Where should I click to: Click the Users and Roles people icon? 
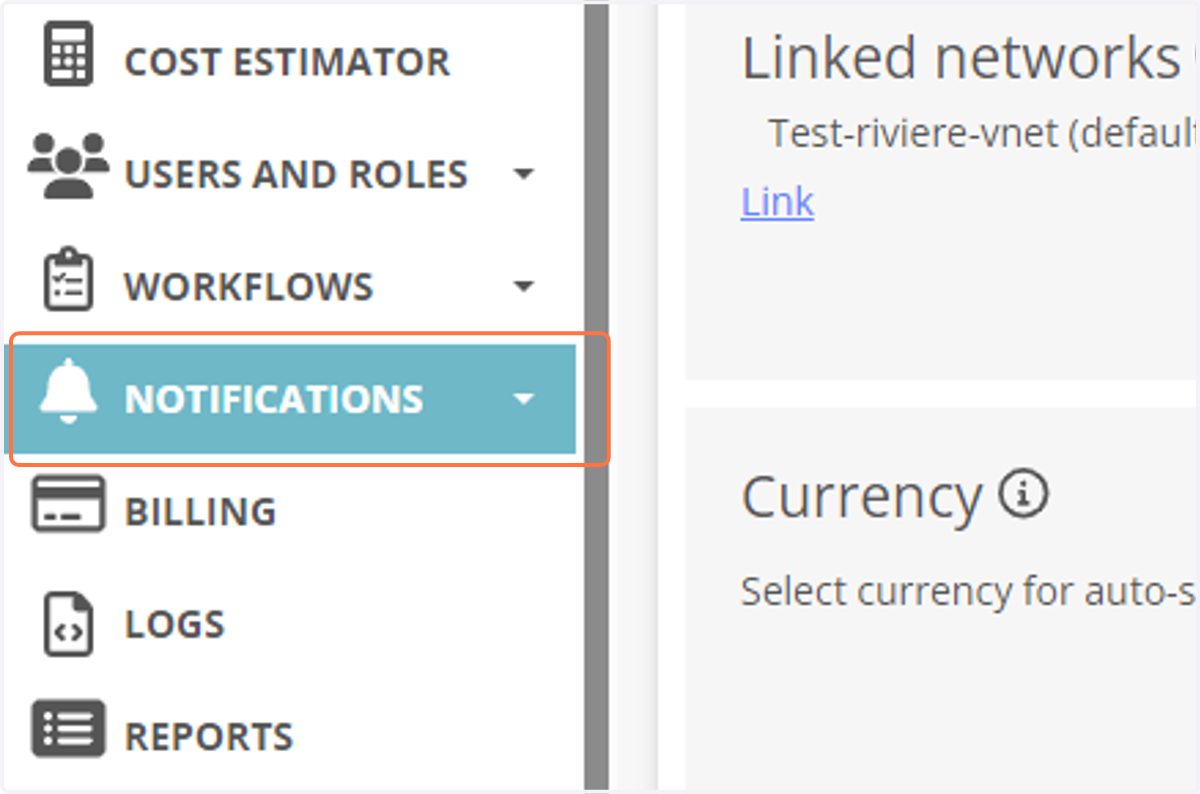[68, 166]
